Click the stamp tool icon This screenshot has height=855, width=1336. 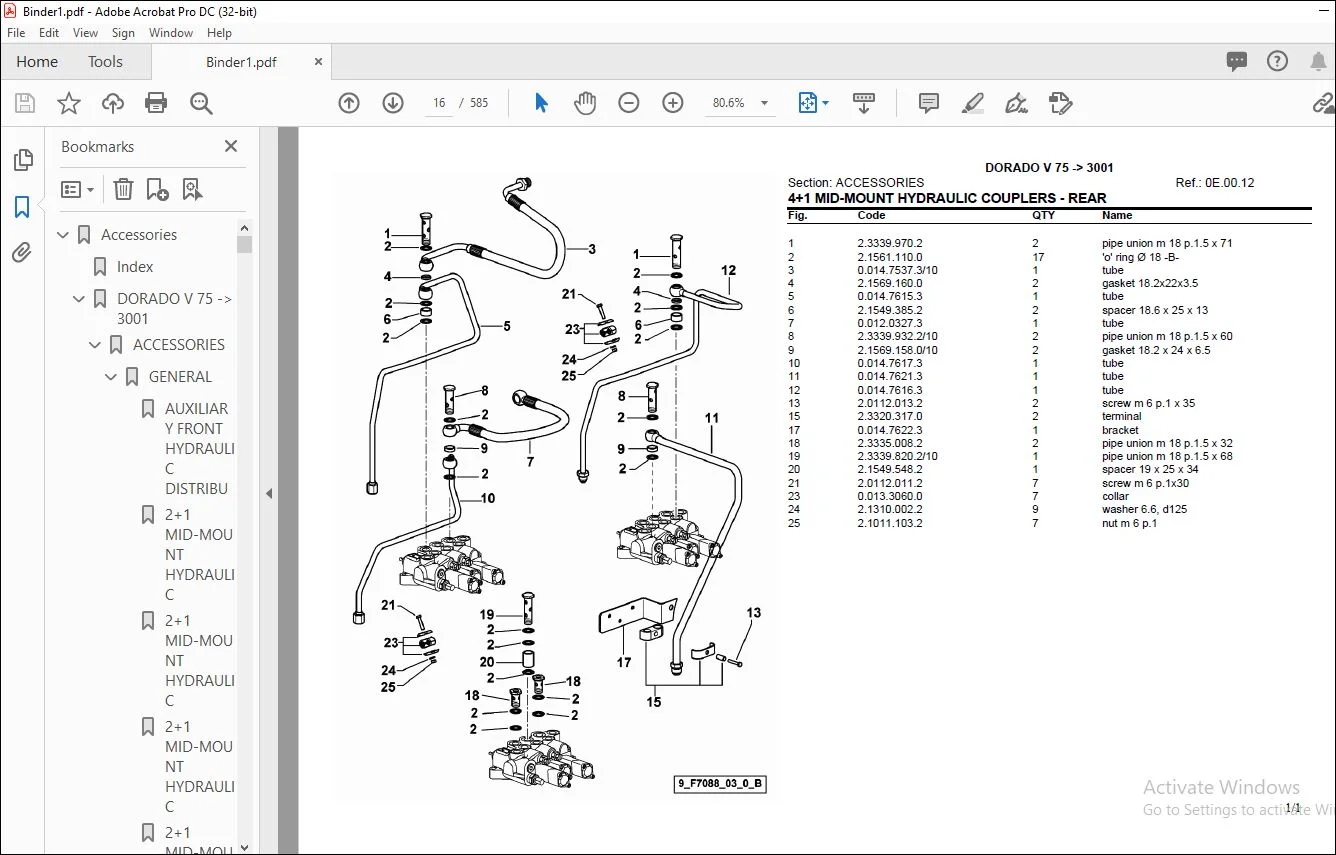pyautogui.click(x=1061, y=103)
